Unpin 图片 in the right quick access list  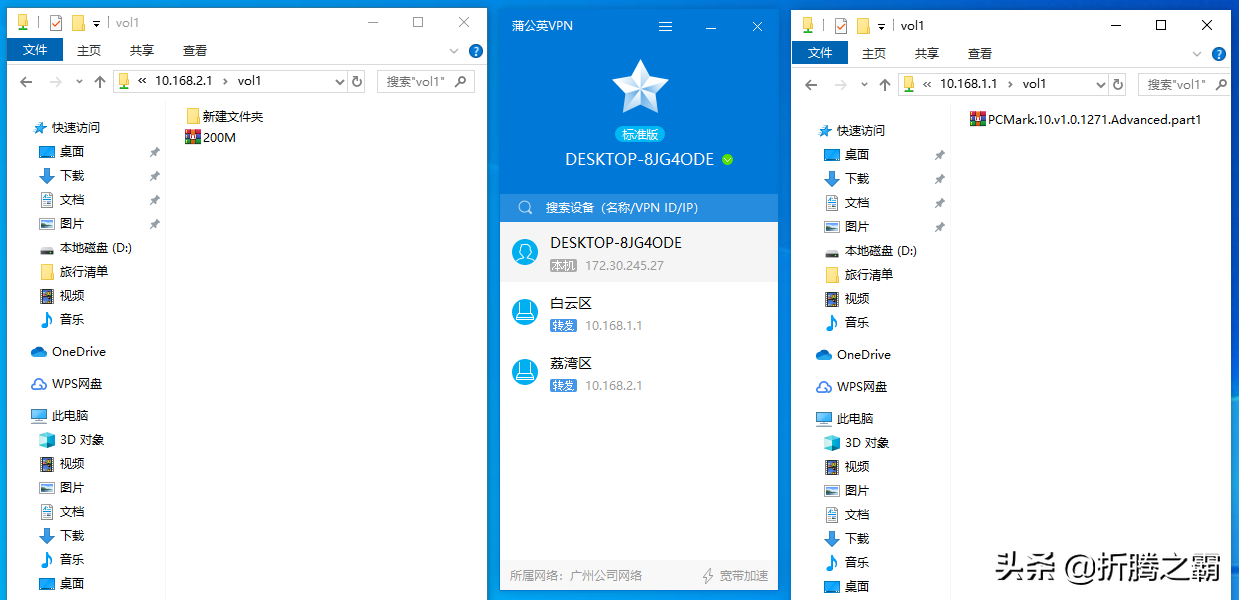939,227
